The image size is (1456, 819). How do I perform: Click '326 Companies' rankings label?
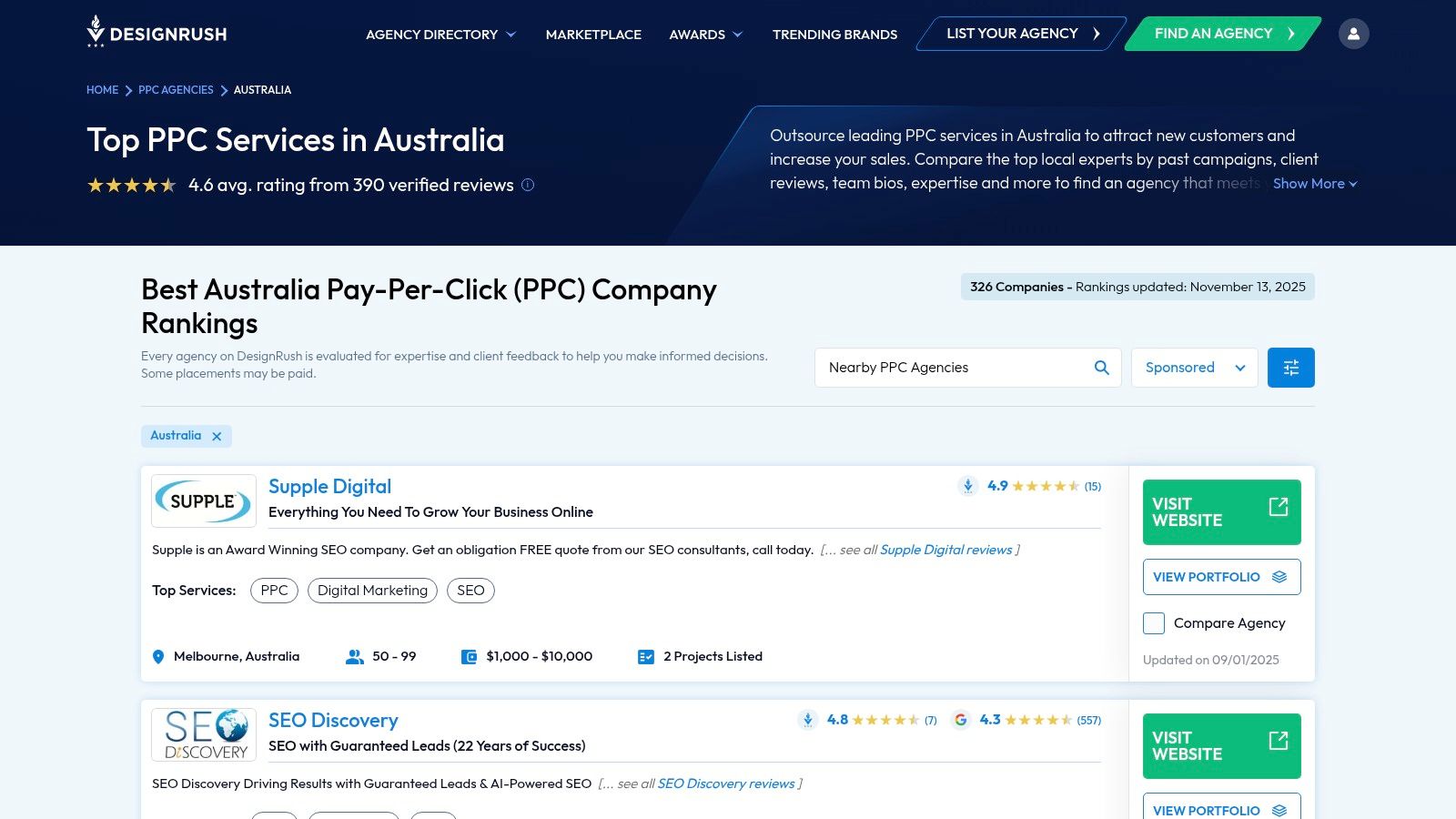1016,287
